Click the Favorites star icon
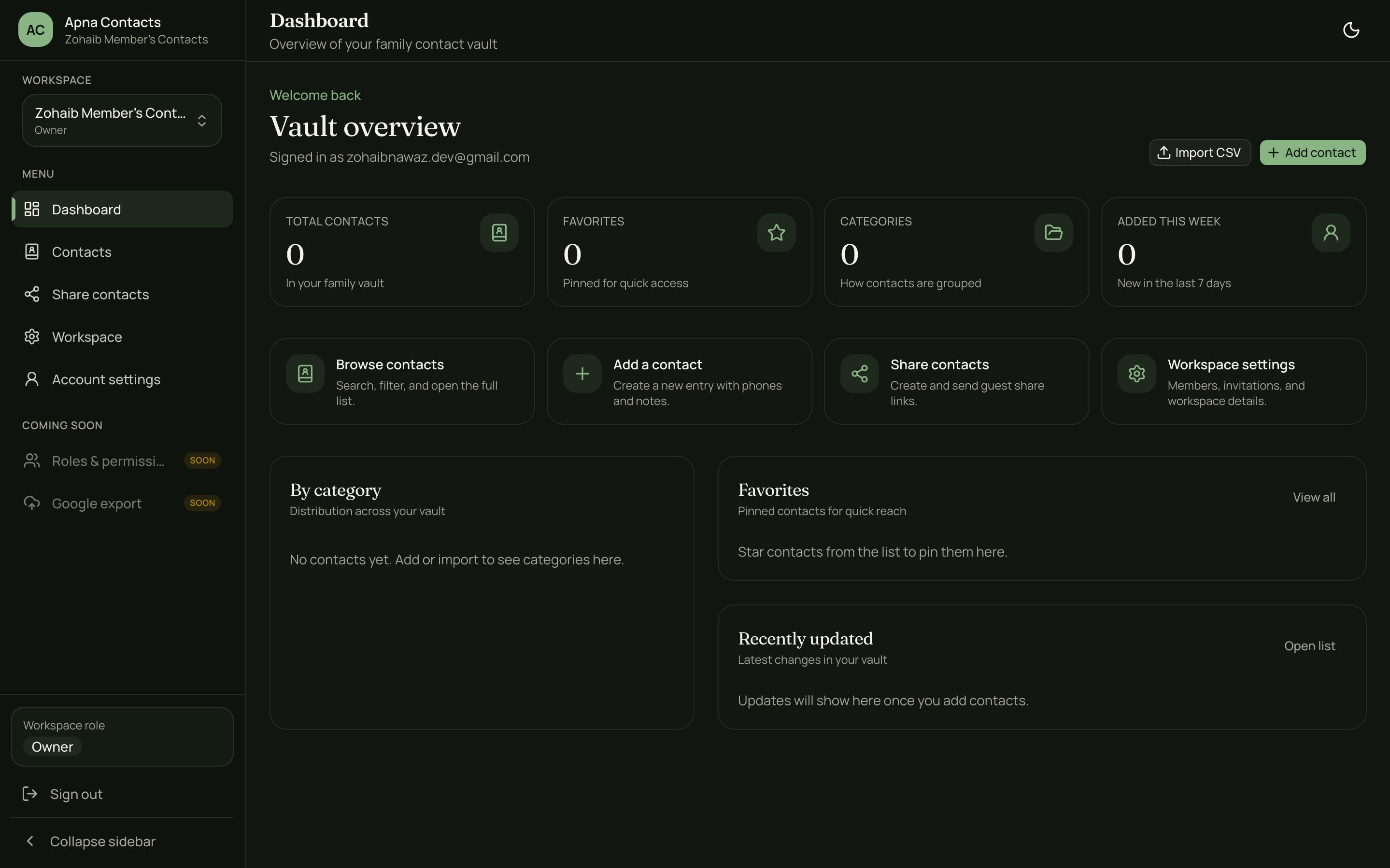Screen dimensions: 1390x868 coord(776,233)
